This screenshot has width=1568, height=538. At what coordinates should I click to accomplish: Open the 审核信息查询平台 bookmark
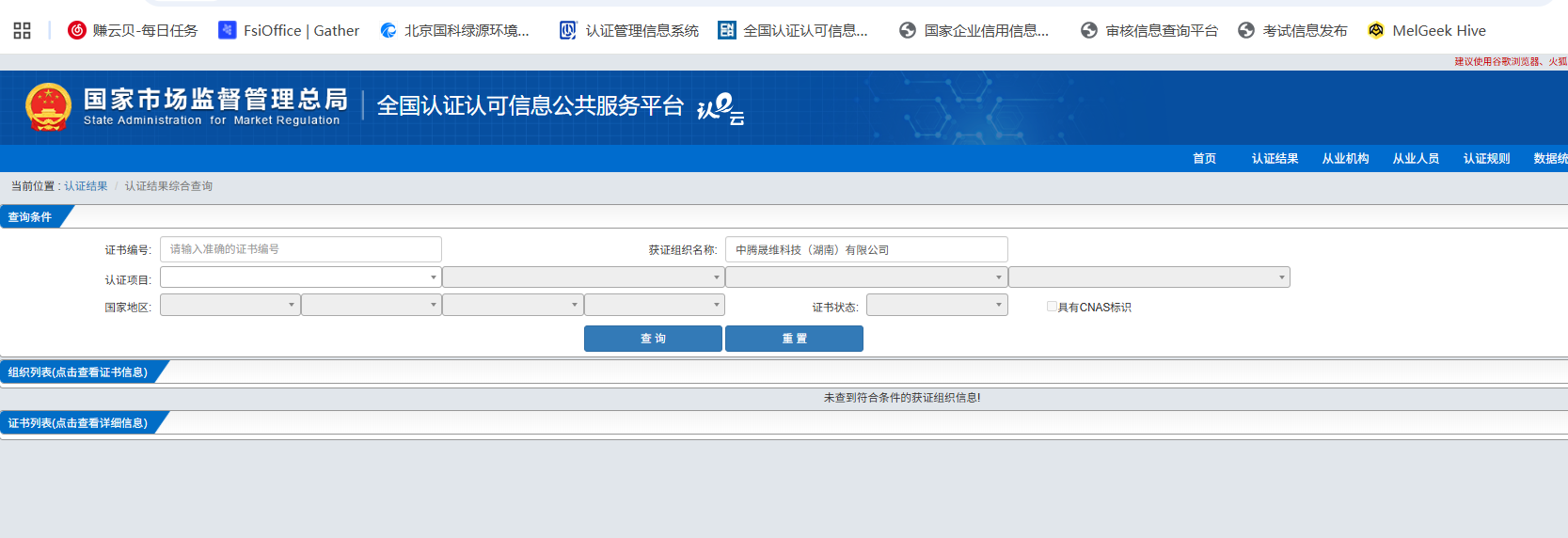click(x=1148, y=30)
